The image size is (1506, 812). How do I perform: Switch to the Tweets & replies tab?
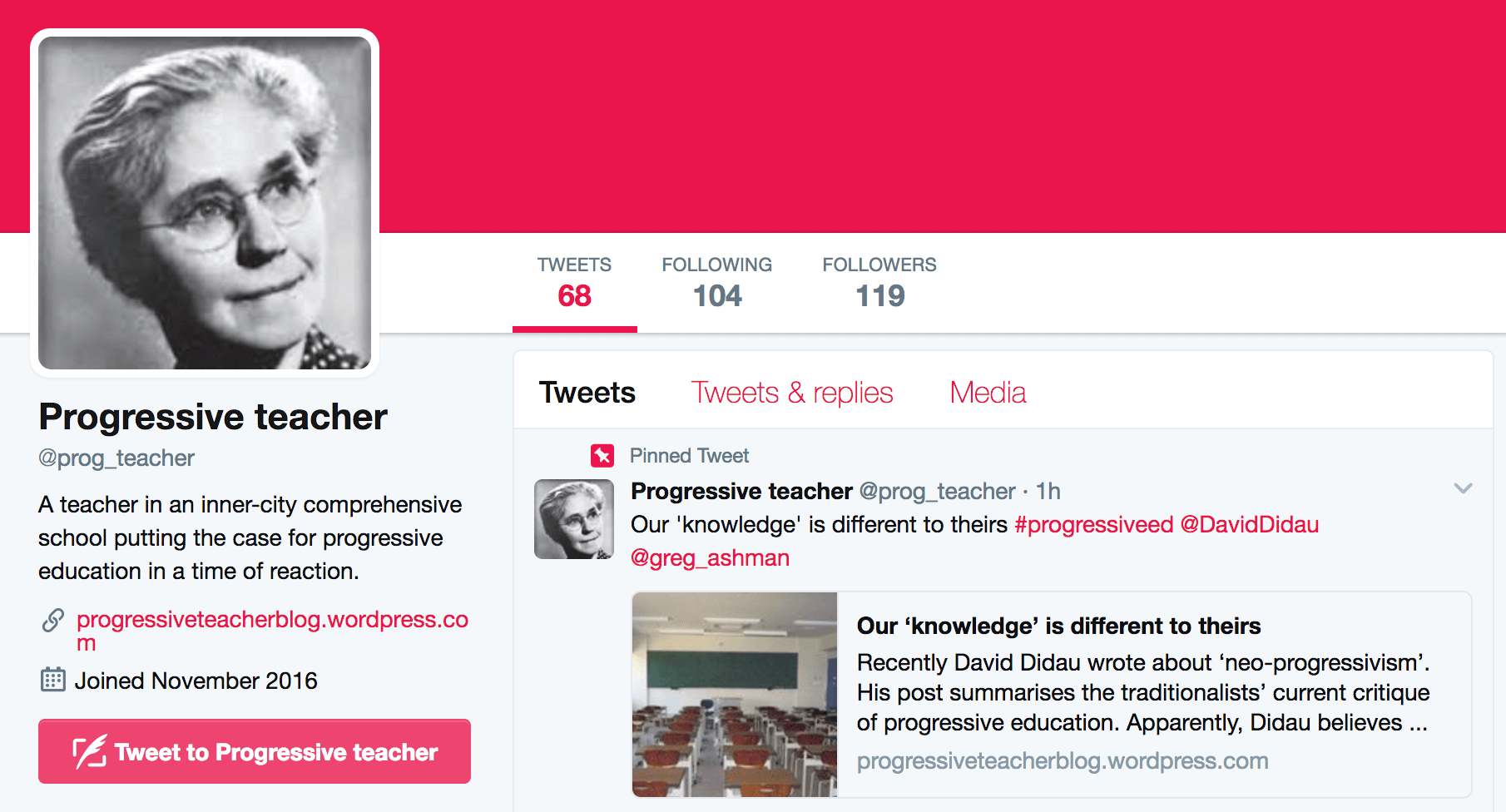click(x=792, y=393)
